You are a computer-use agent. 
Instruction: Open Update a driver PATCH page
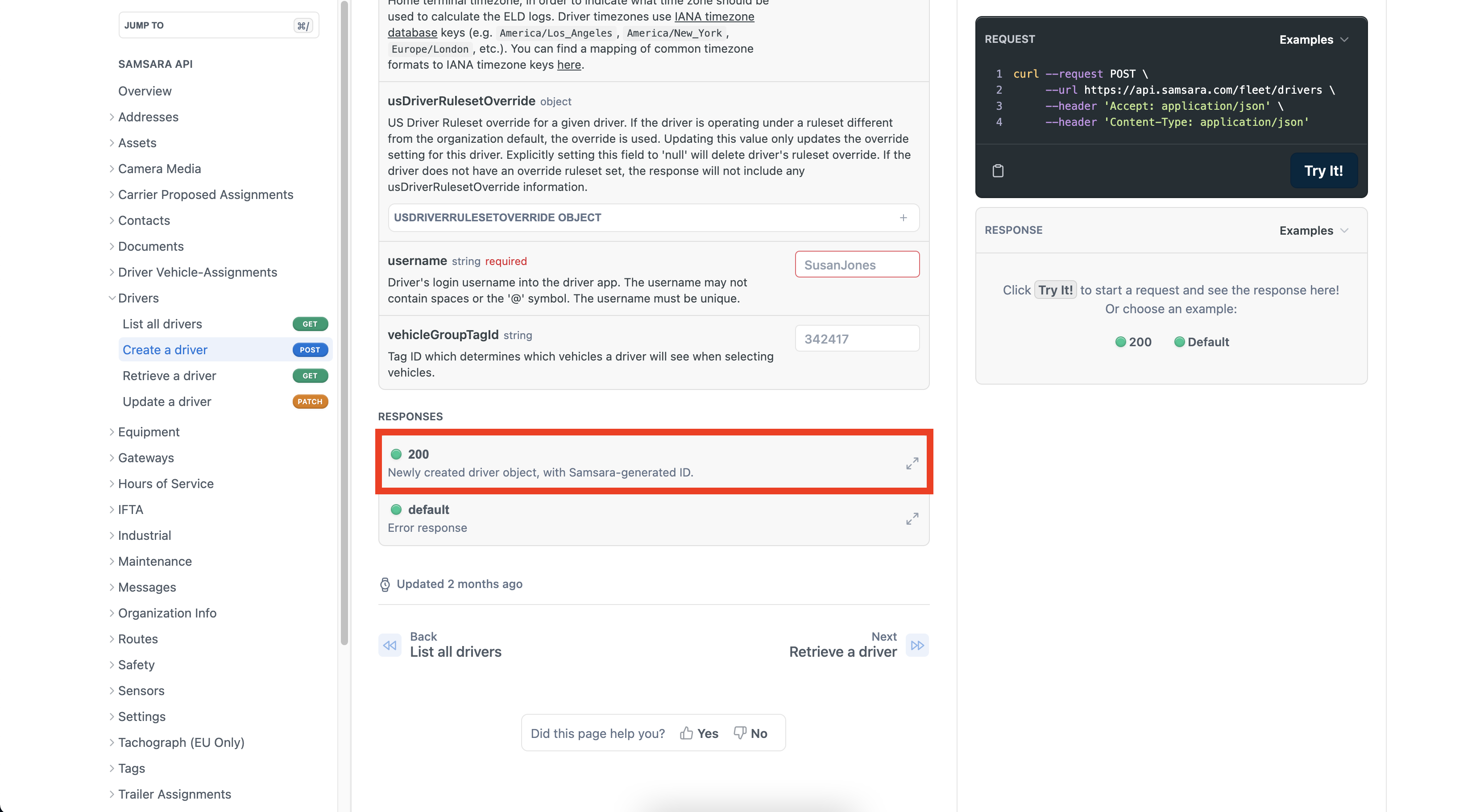[167, 402]
